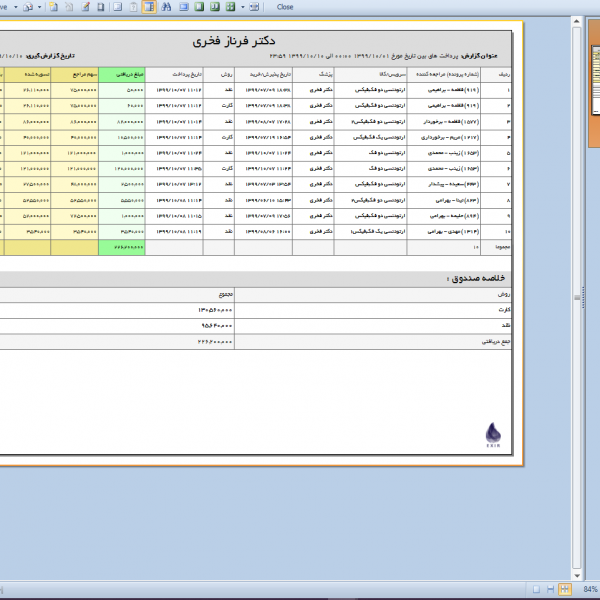Click the toolbar icon left of Close
This screenshot has width=600, height=600.
(x=254, y=6)
